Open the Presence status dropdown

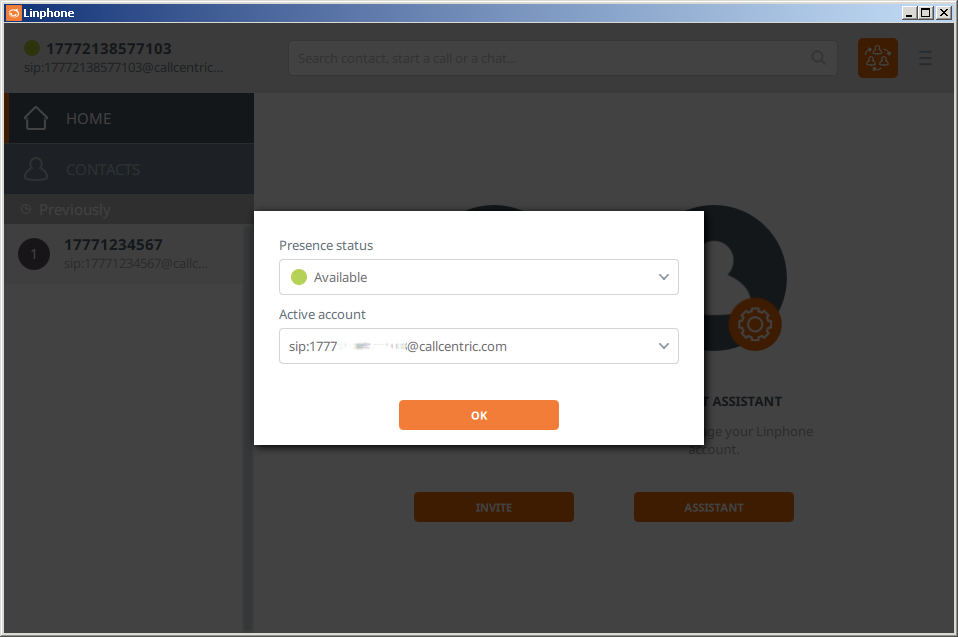coord(478,277)
